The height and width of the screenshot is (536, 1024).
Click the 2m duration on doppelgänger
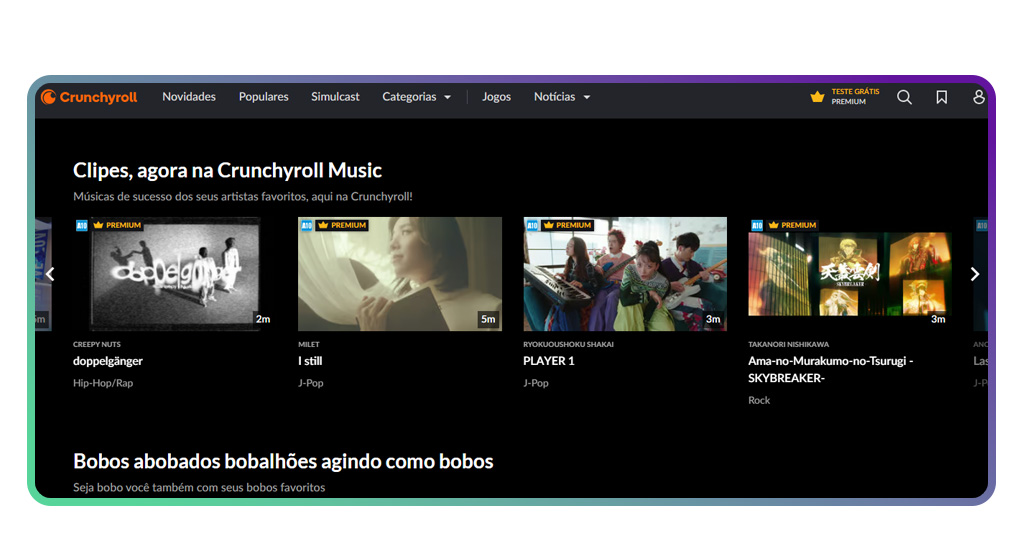tap(263, 319)
